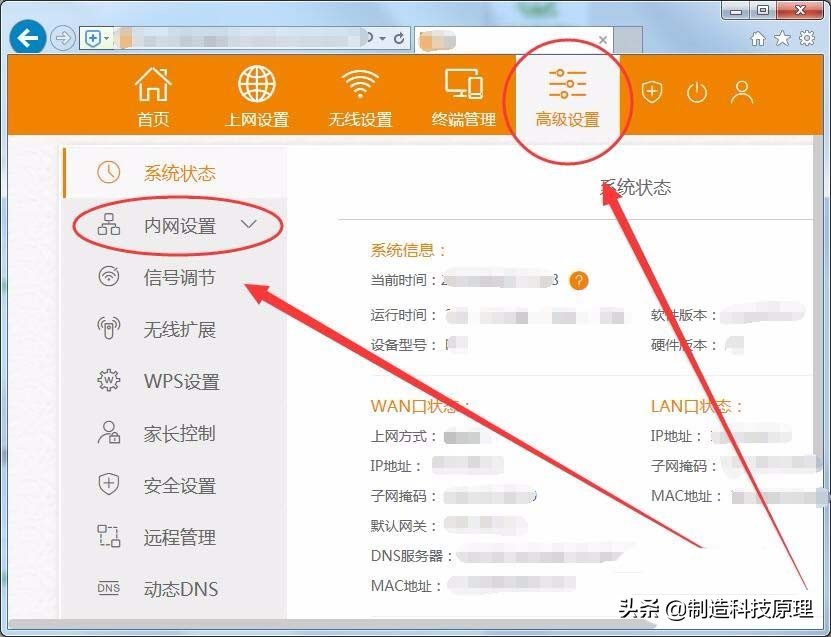Click the WAN口状态 section heading
The image size is (831, 637).
coord(419,406)
